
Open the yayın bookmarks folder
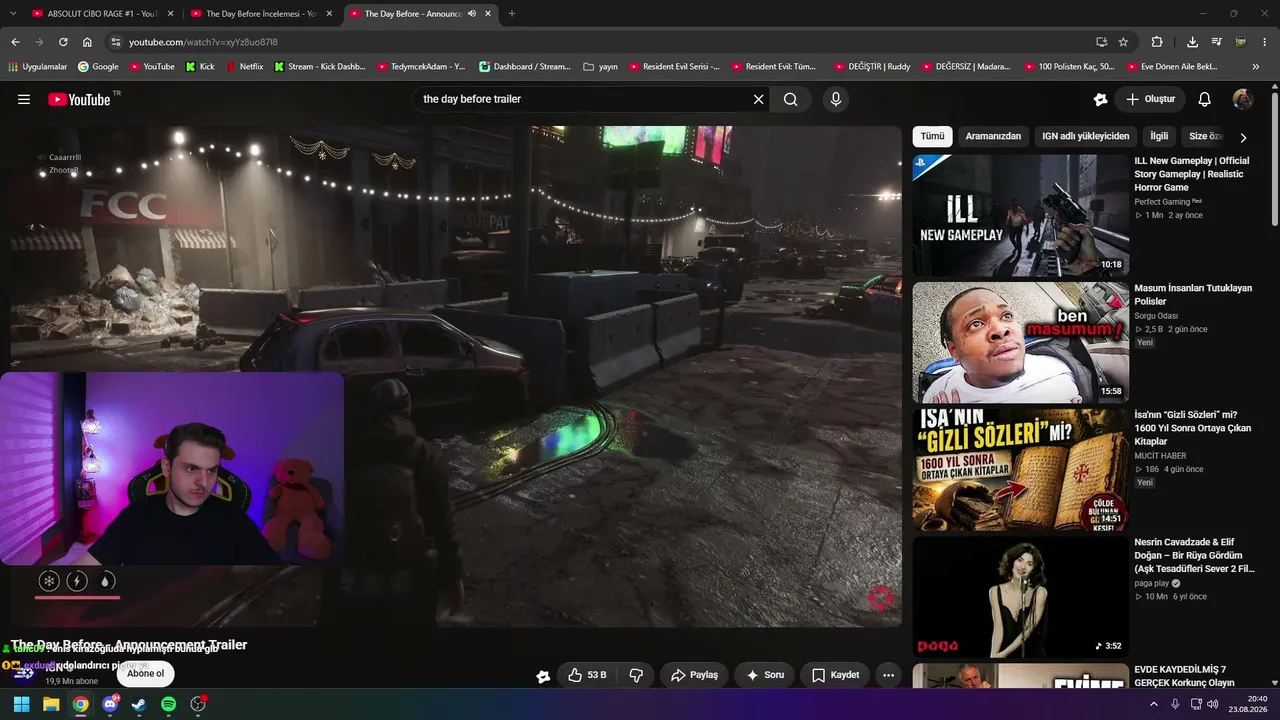[600, 67]
